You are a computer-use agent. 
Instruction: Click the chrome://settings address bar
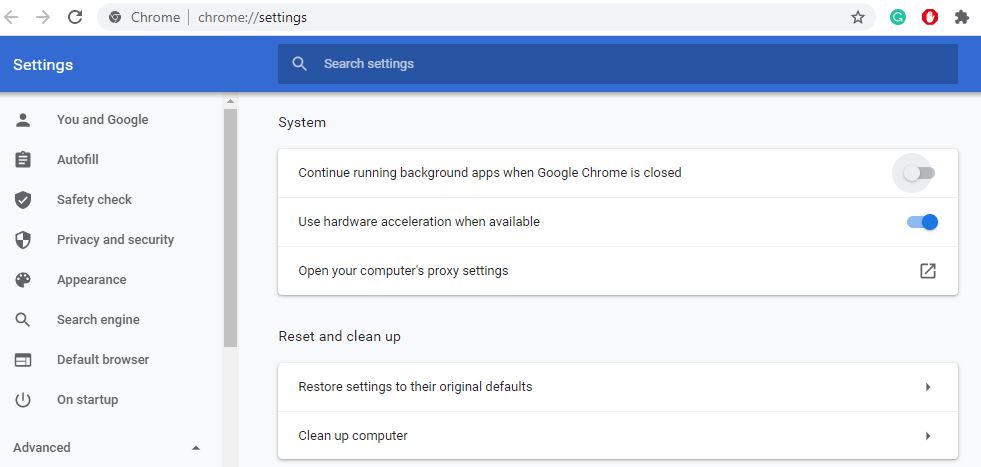coord(487,18)
